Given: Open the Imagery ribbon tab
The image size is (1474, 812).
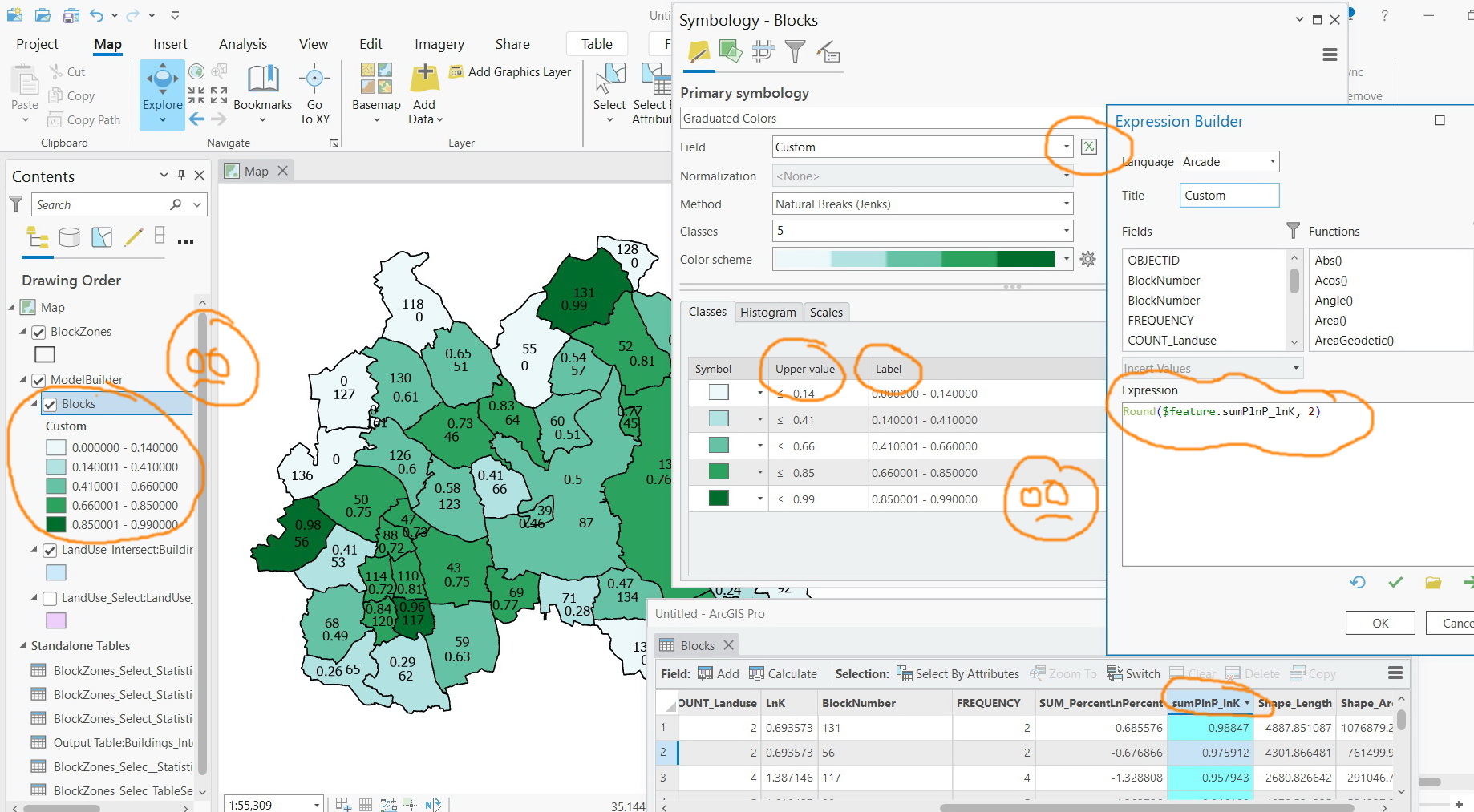Looking at the screenshot, I should pyautogui.click(x=439, y=44).
